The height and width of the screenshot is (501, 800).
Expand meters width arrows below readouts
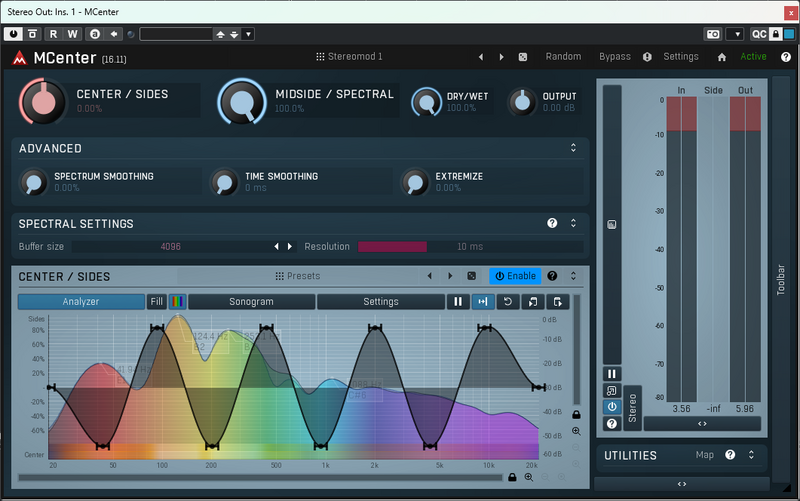(702, 423)
